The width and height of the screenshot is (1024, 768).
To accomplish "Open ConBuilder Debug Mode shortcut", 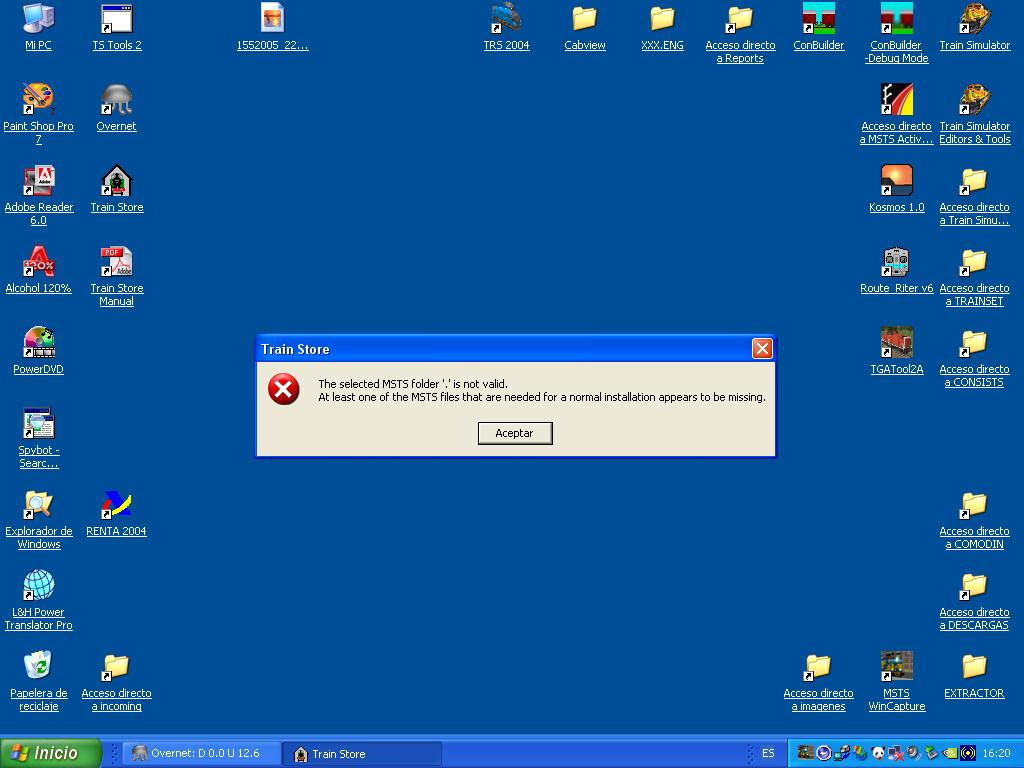I will [x=896, y=21].
